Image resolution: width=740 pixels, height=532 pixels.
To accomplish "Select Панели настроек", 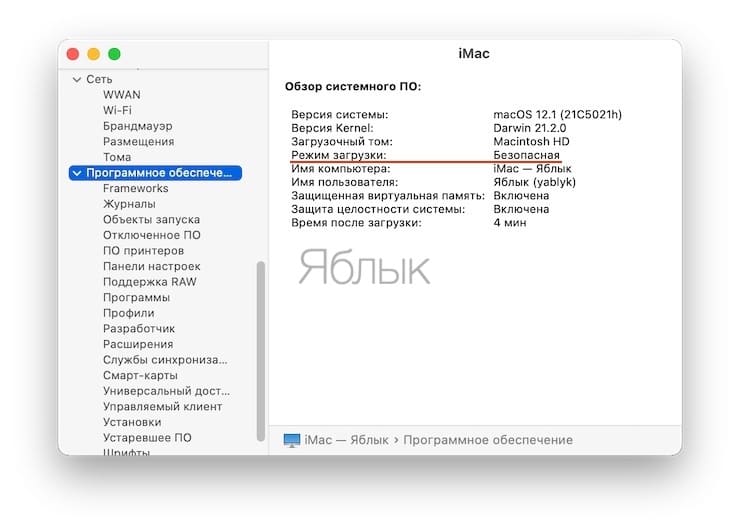I will (151, 266).
